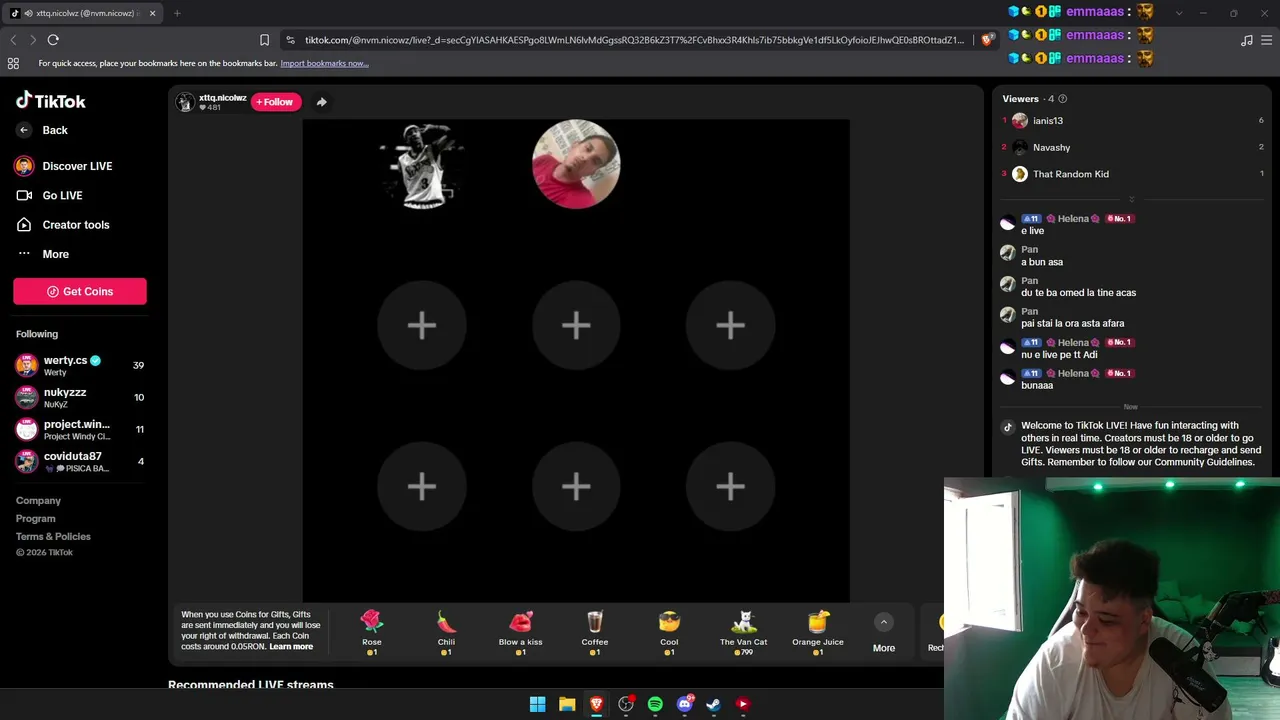
Task: Expand the viewers list with double chevron
Action: (1132, 199)
